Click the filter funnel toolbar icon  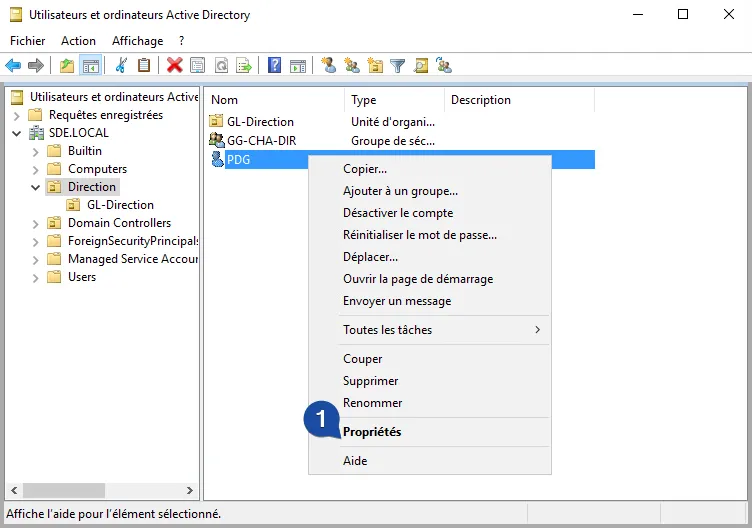click(398, 66)
